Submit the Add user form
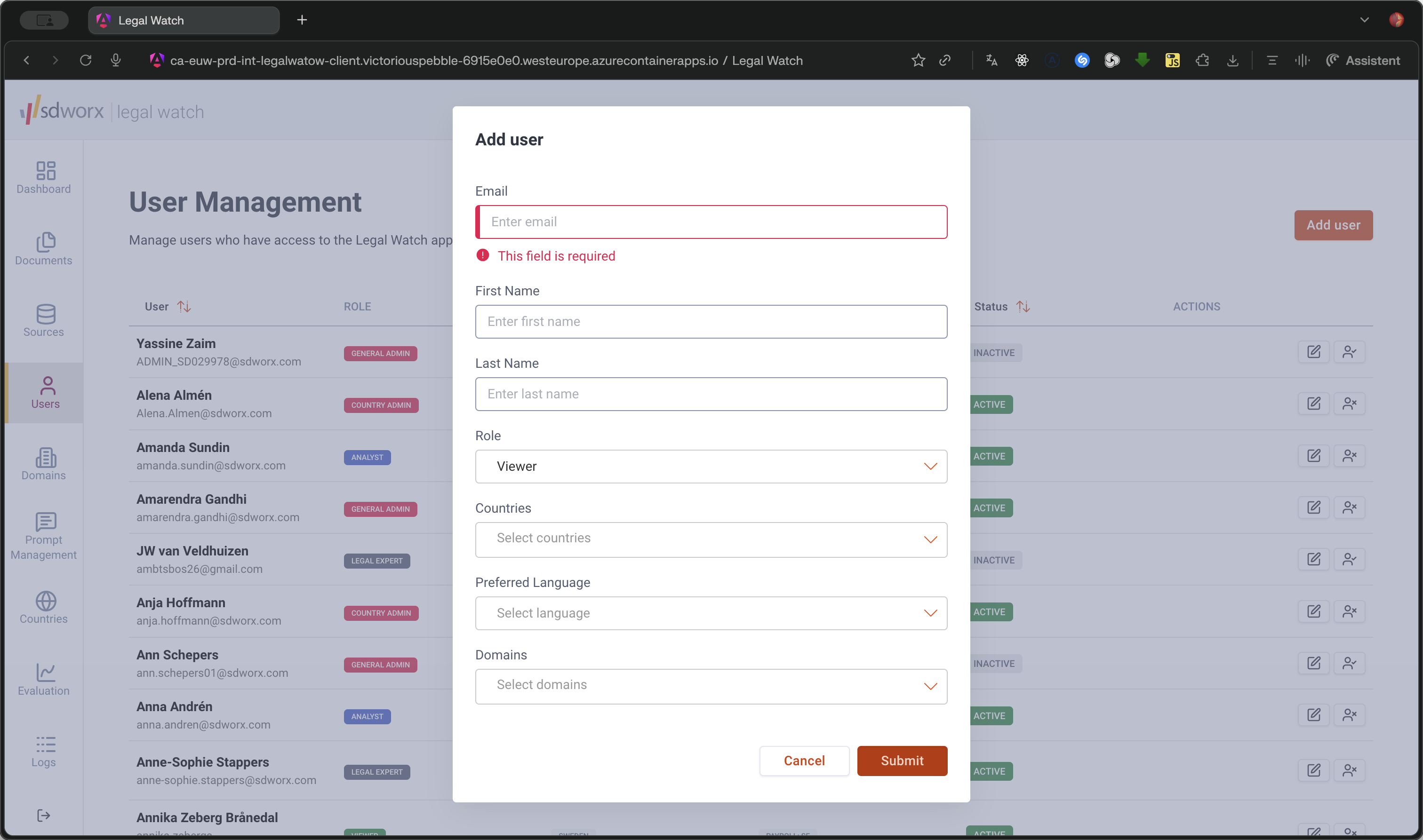The image size is (1423, 840). tap(902, 761)
